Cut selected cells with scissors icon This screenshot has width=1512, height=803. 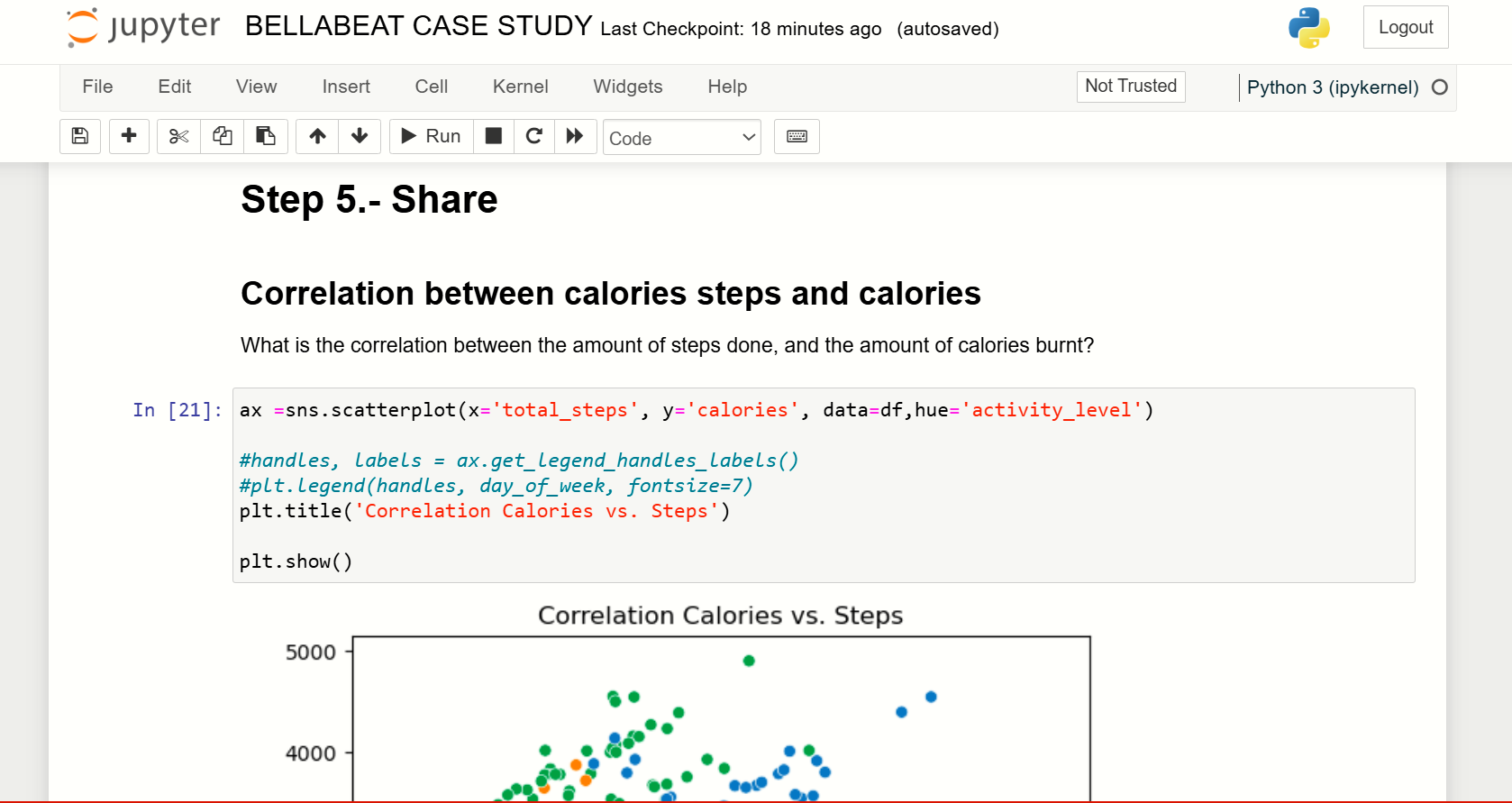coord(178,137)
